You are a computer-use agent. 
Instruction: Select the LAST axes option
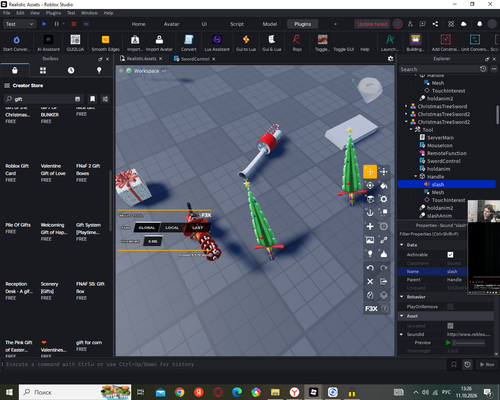pyautogui.click(x=197, y=228)
